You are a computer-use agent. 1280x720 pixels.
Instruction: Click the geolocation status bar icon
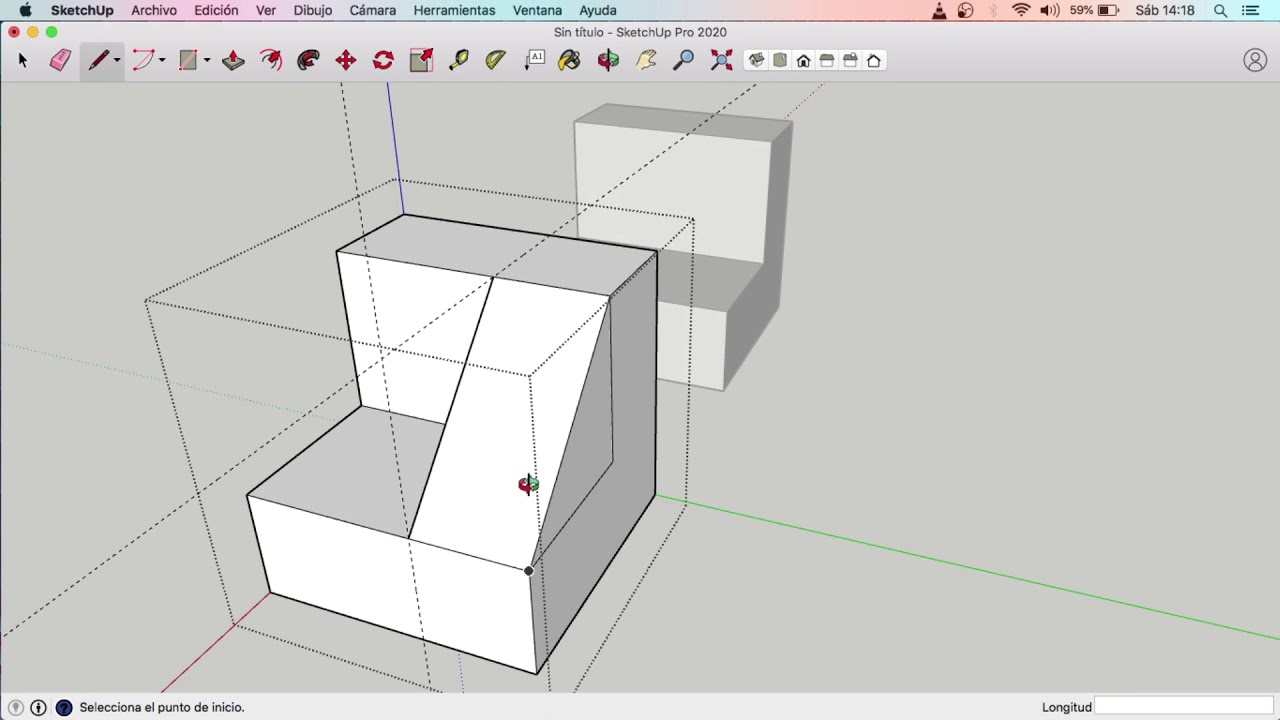pyautogui.click(x=15, y=707)
